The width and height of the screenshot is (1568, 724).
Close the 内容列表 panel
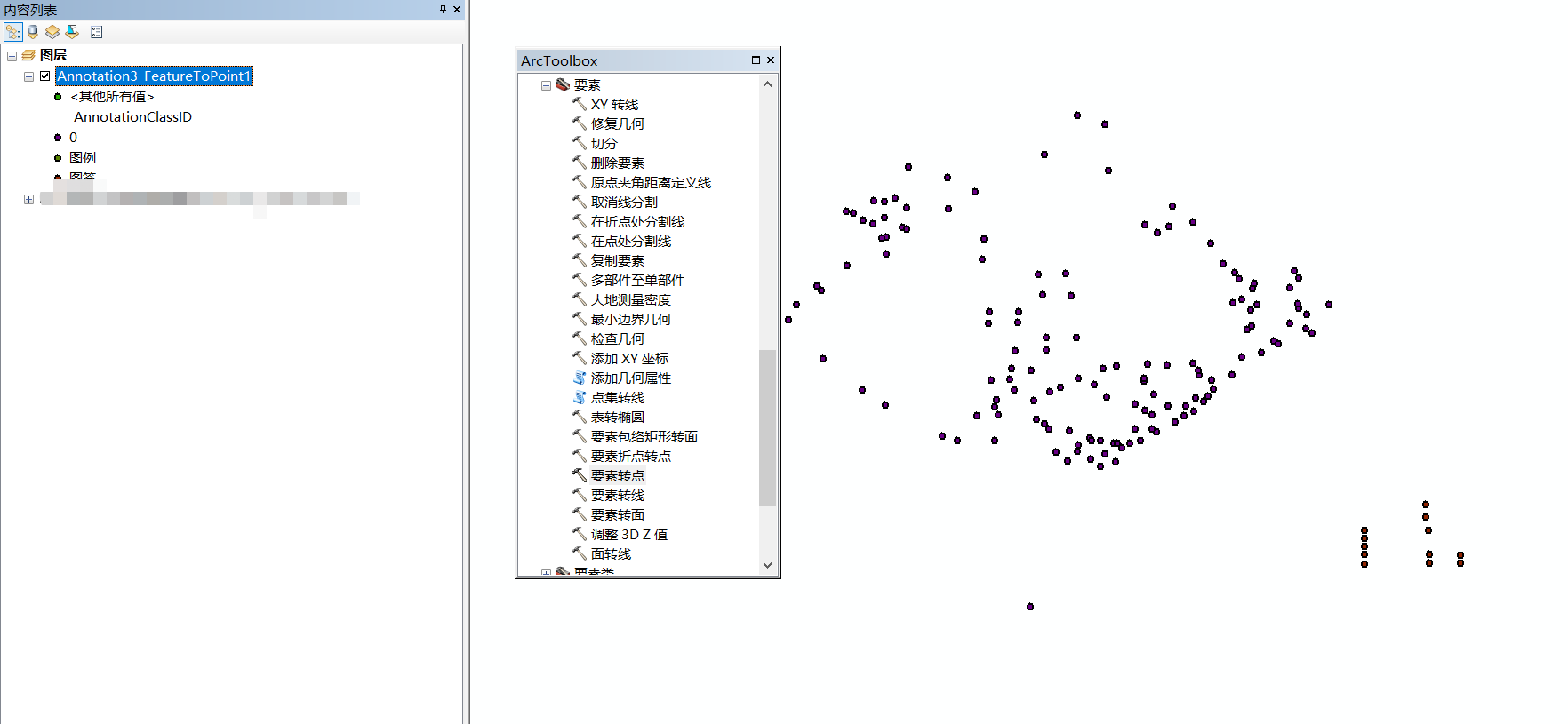point(457,9)
